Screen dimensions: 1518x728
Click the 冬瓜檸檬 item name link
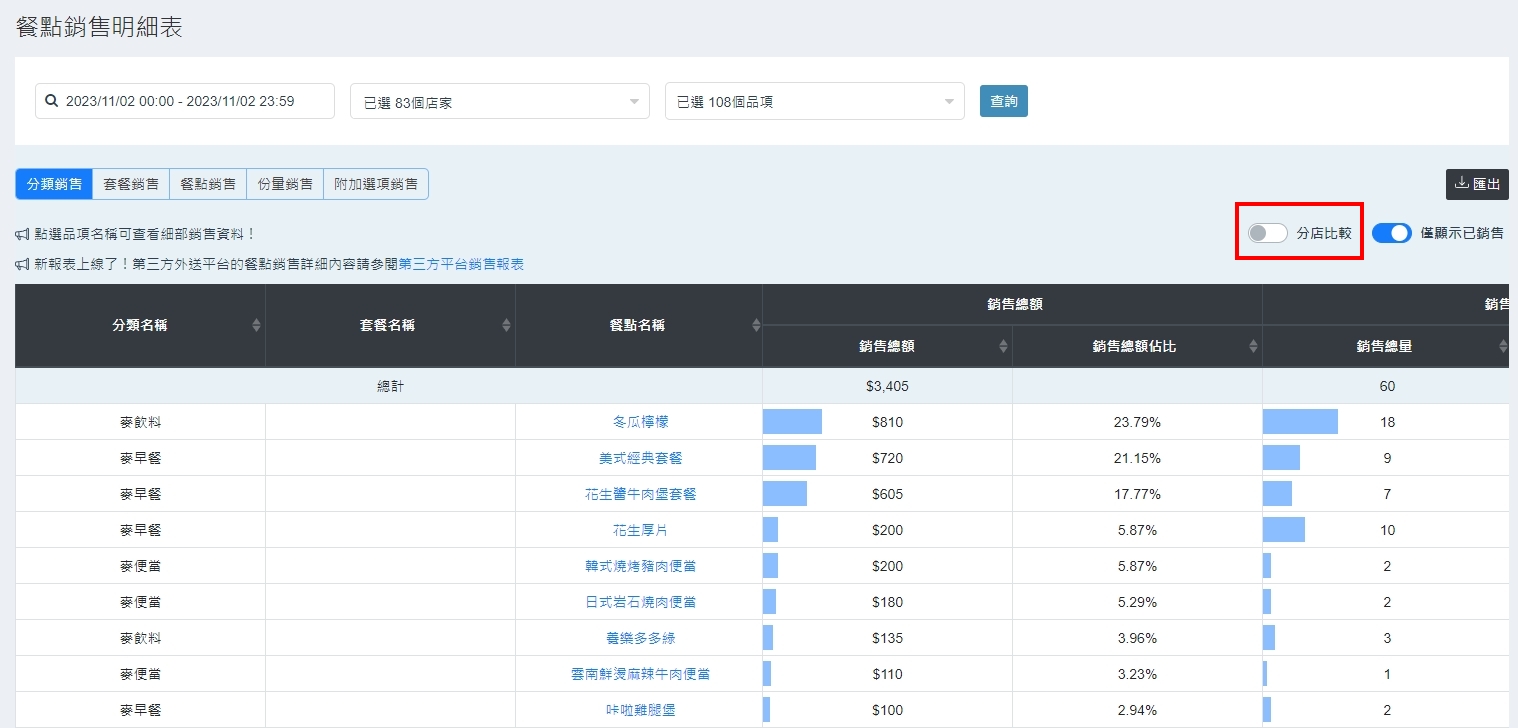click(639, 422)
